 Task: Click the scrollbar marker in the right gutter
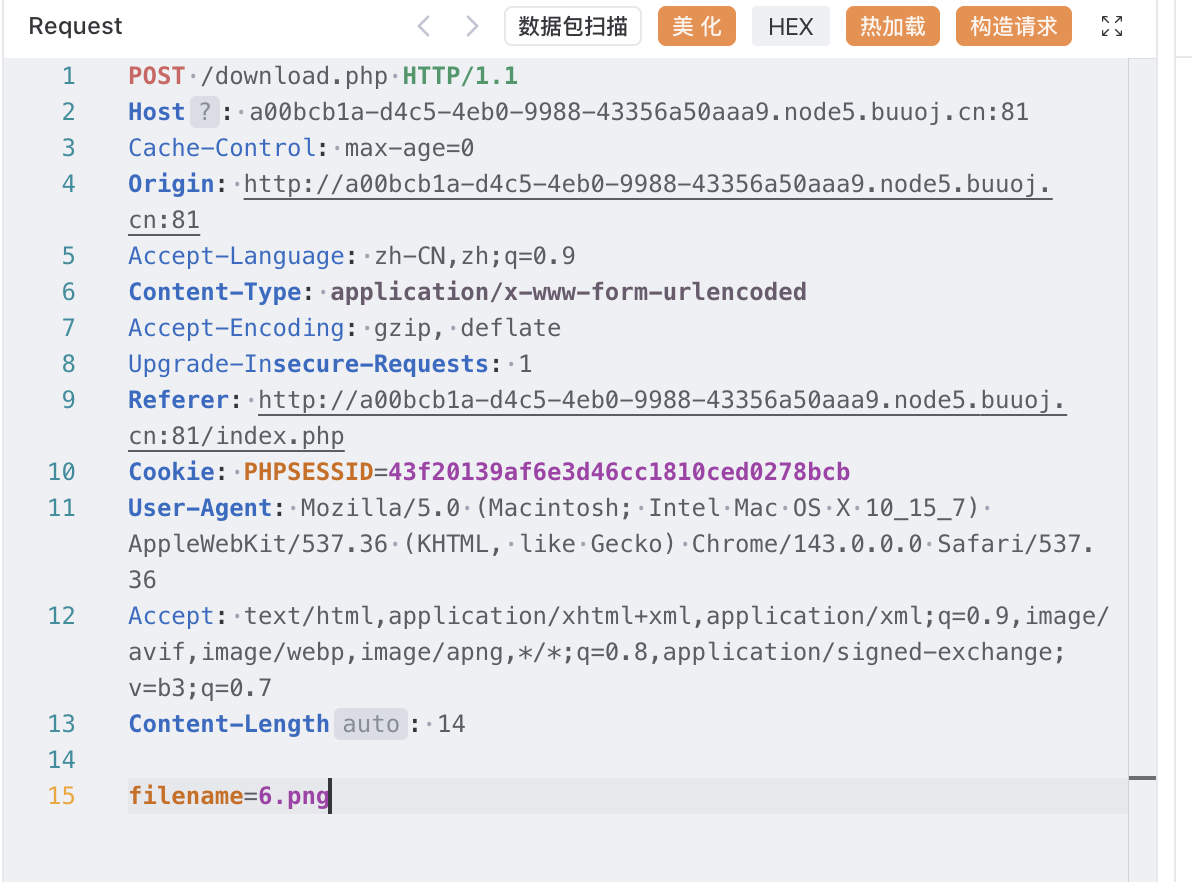[x=1143, y=778]
